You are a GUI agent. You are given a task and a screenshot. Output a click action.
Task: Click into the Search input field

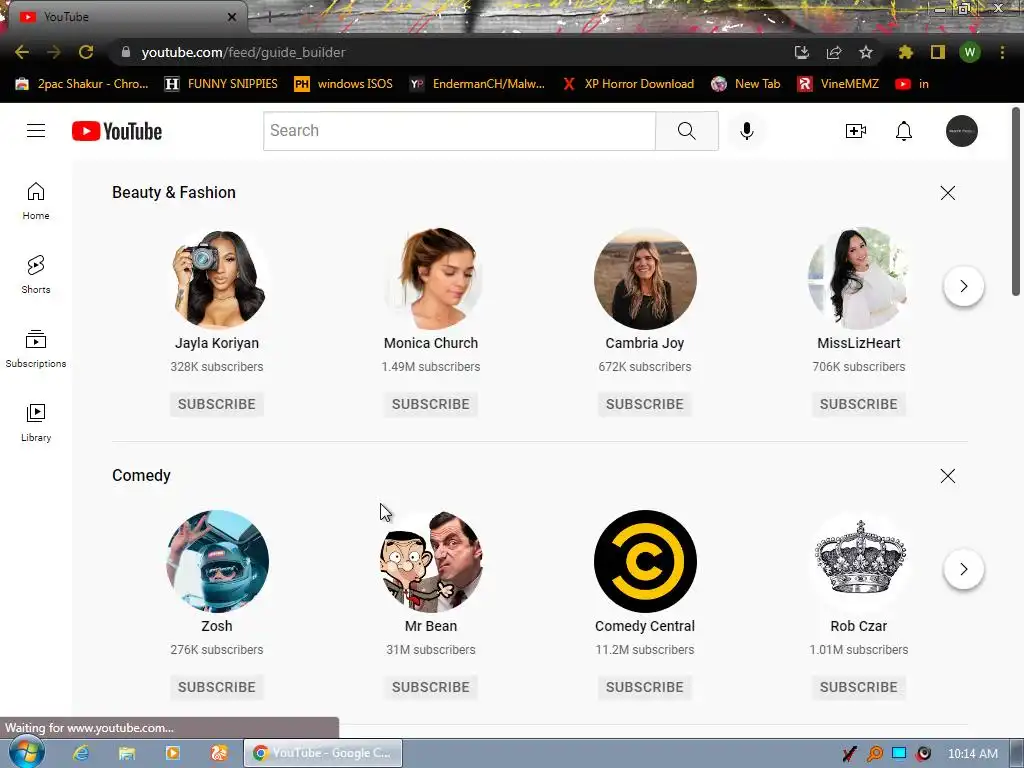[459, 131]
